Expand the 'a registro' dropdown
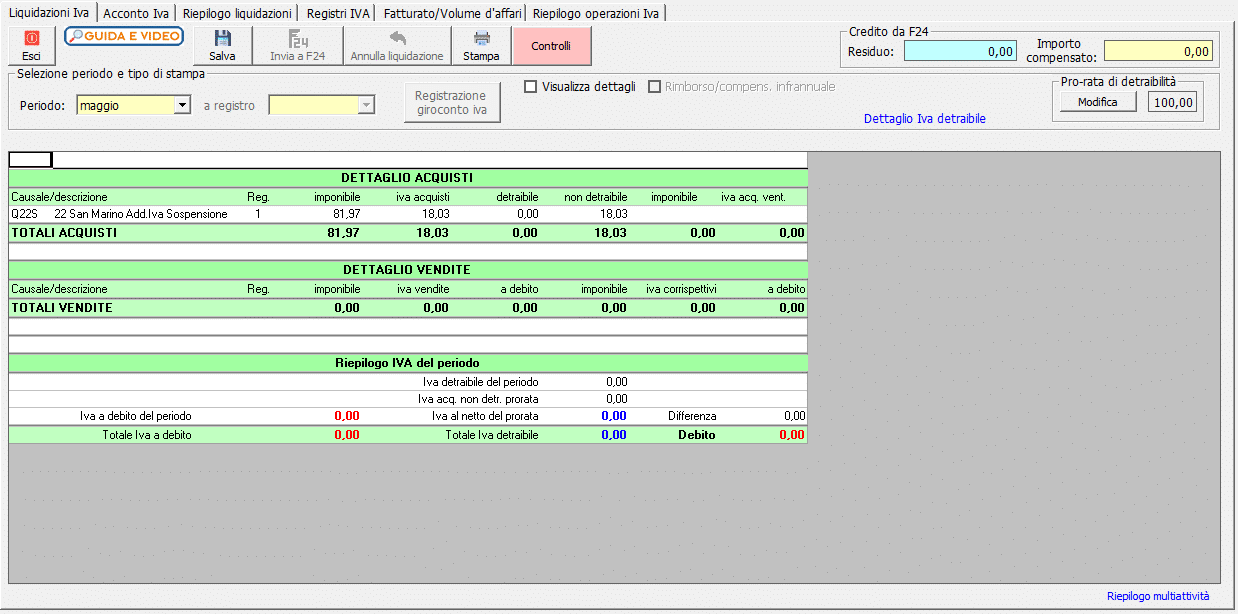The height and width of the screenshot is (614, 1238). (367, 105)
